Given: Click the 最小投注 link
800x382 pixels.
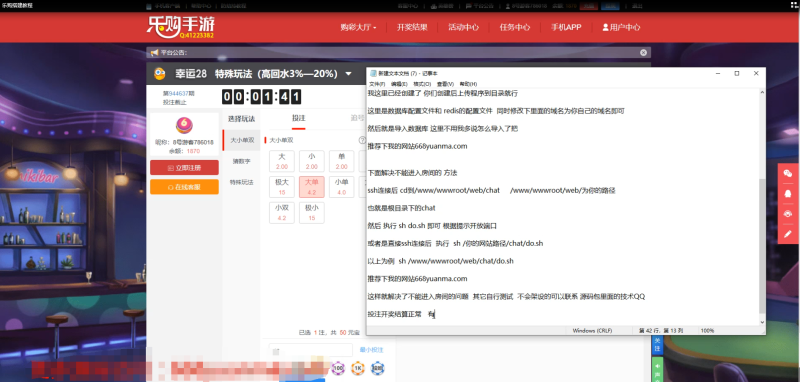Looking at the screenshot, I should click(371, 350).
